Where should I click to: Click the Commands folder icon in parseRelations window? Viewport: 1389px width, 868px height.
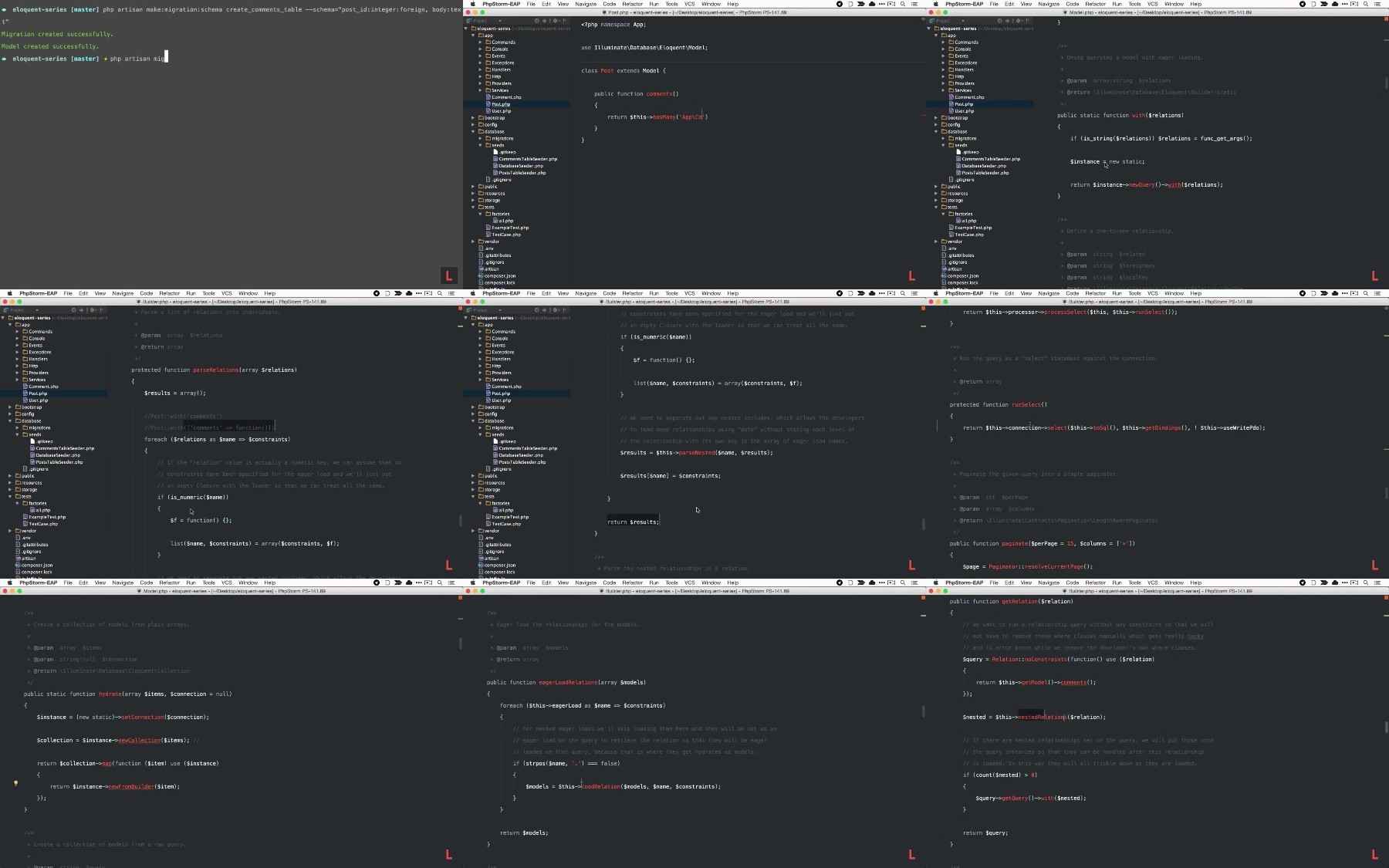coord(25,332)
